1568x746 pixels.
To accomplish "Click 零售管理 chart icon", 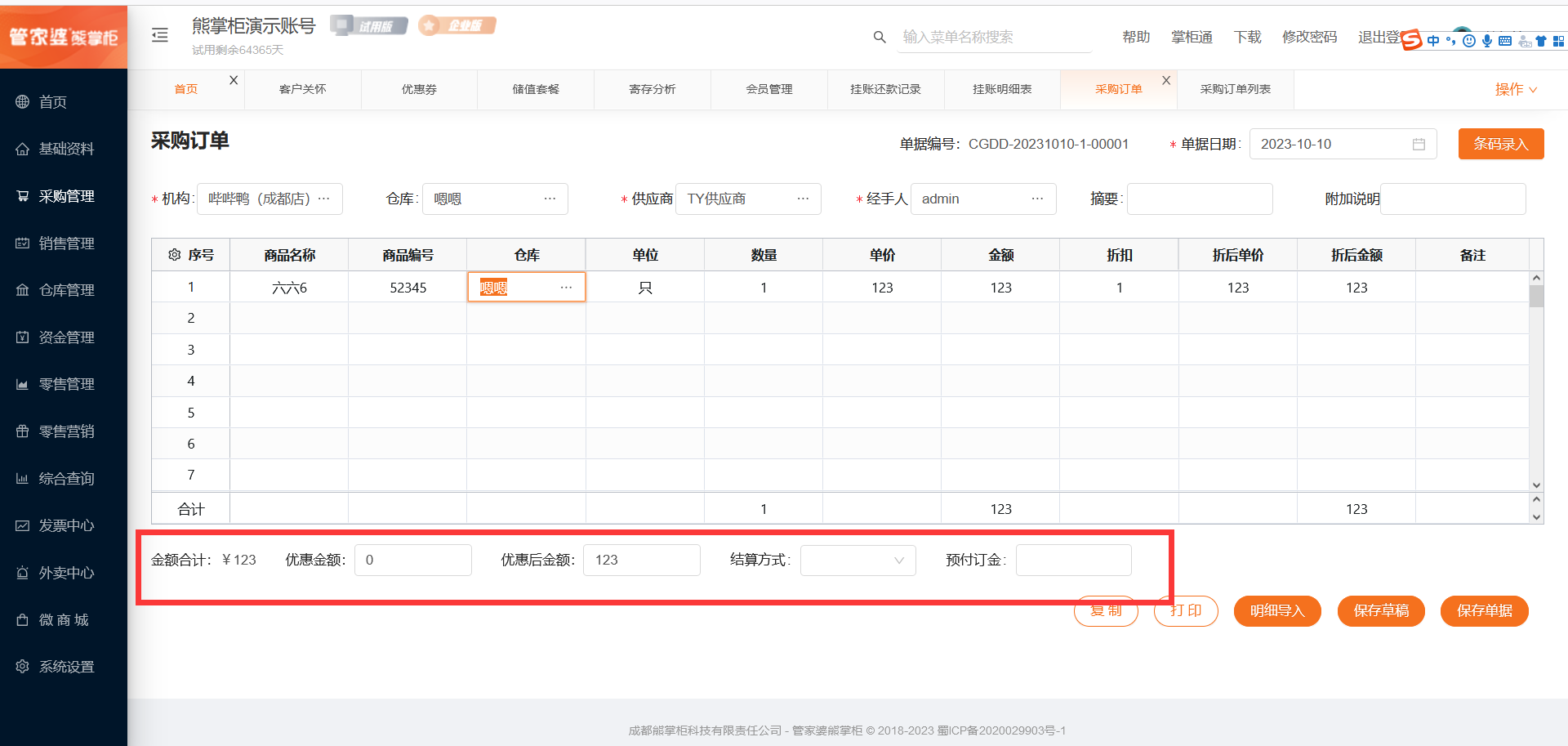I will coord(23,384).
